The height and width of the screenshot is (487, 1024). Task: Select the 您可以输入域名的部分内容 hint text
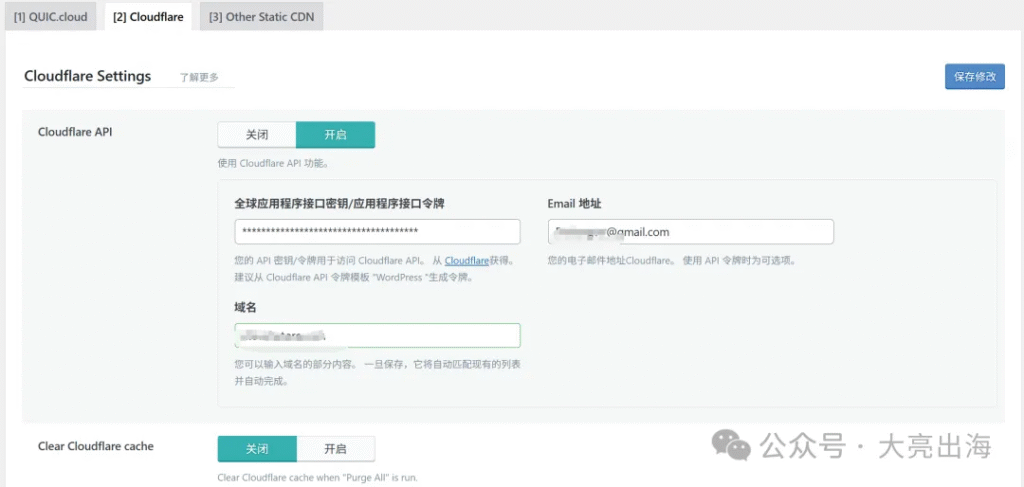(377, 373)
